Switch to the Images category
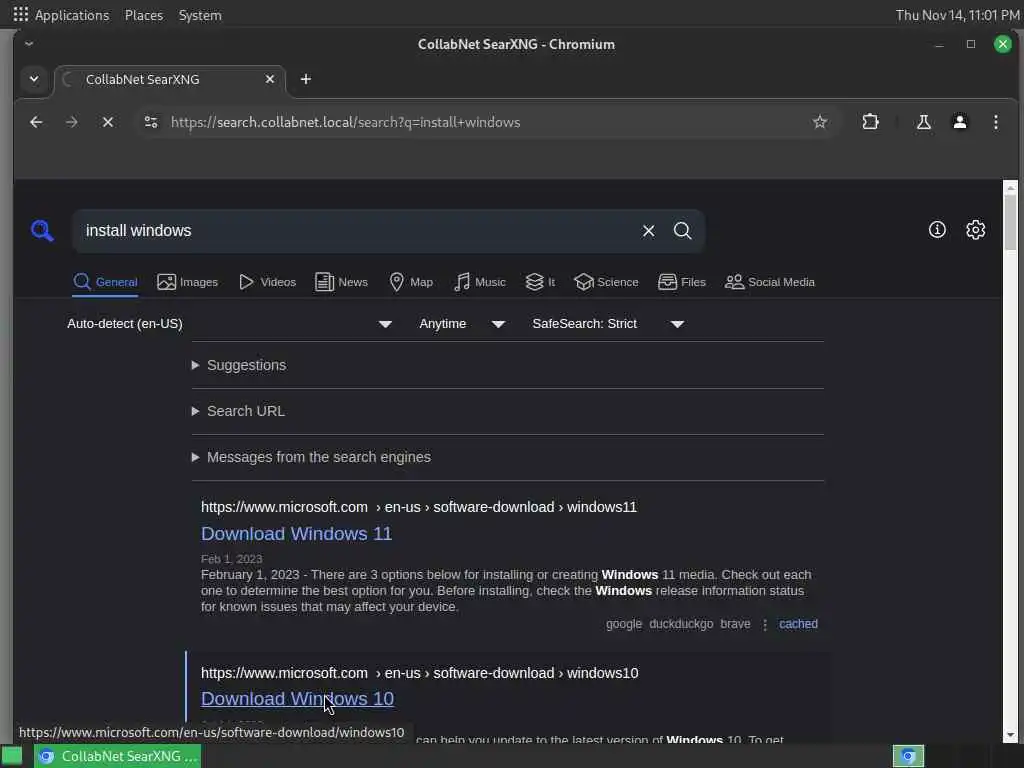 coord(187,282)
